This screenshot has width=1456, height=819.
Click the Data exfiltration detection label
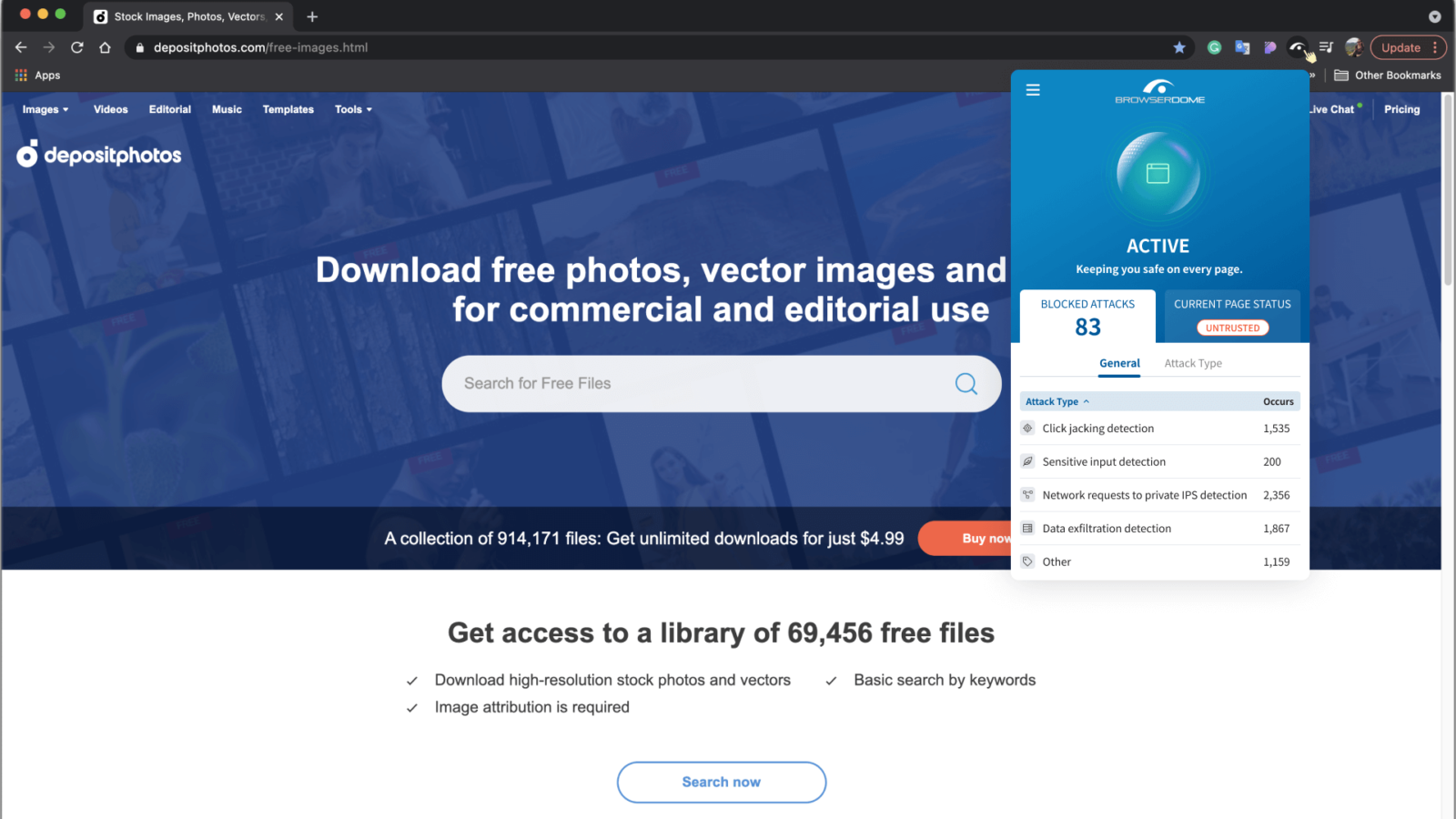[1107, 529]
